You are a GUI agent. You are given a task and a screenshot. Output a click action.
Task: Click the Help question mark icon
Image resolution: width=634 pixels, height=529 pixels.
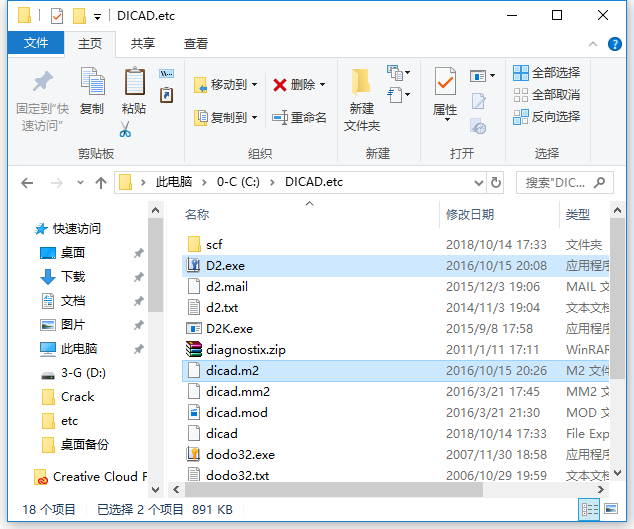(615, 44)
